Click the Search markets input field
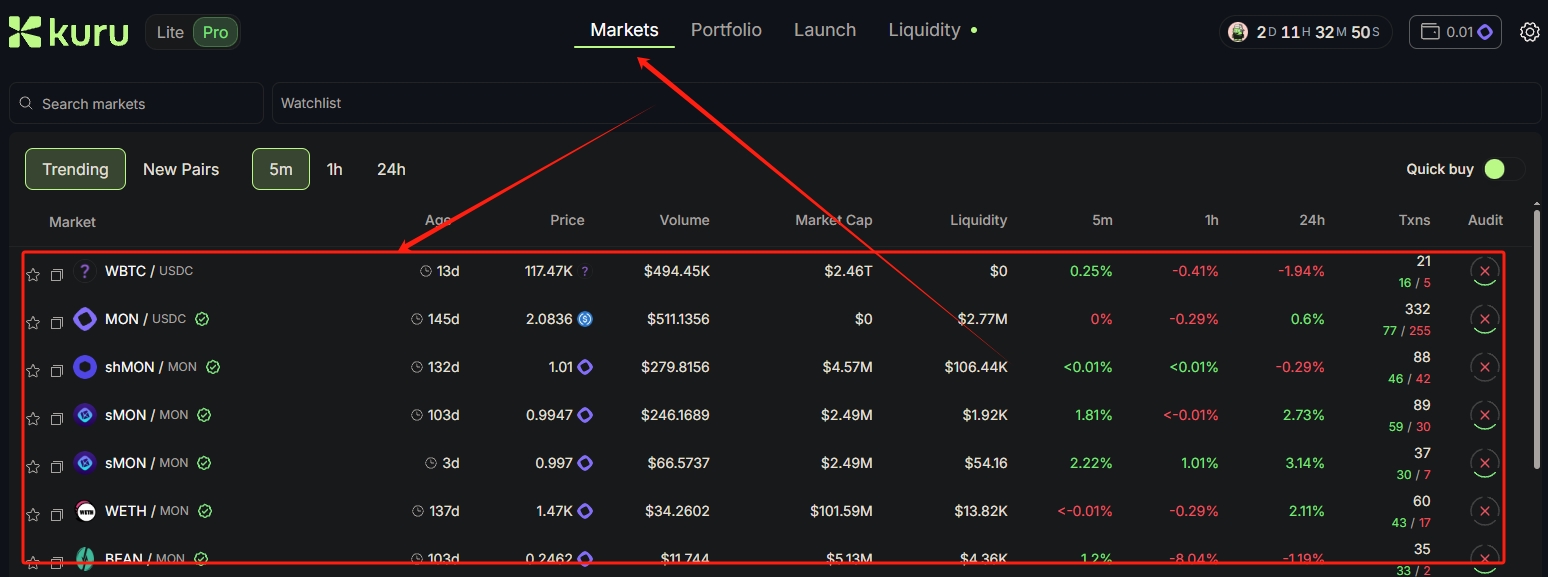The height and width of the screenshot is (577, 1548). tap(137, 103)
